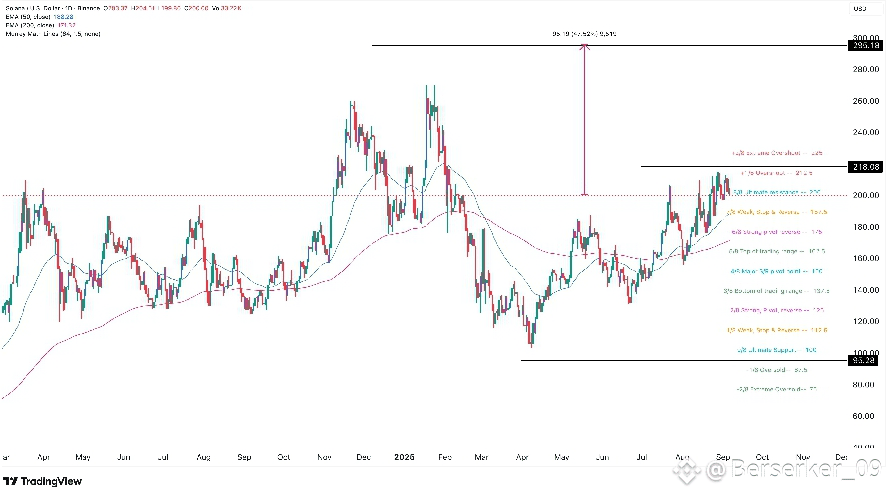Click the Nov label left of Dec 2025
Screen dimensions: 890x496
324,457
